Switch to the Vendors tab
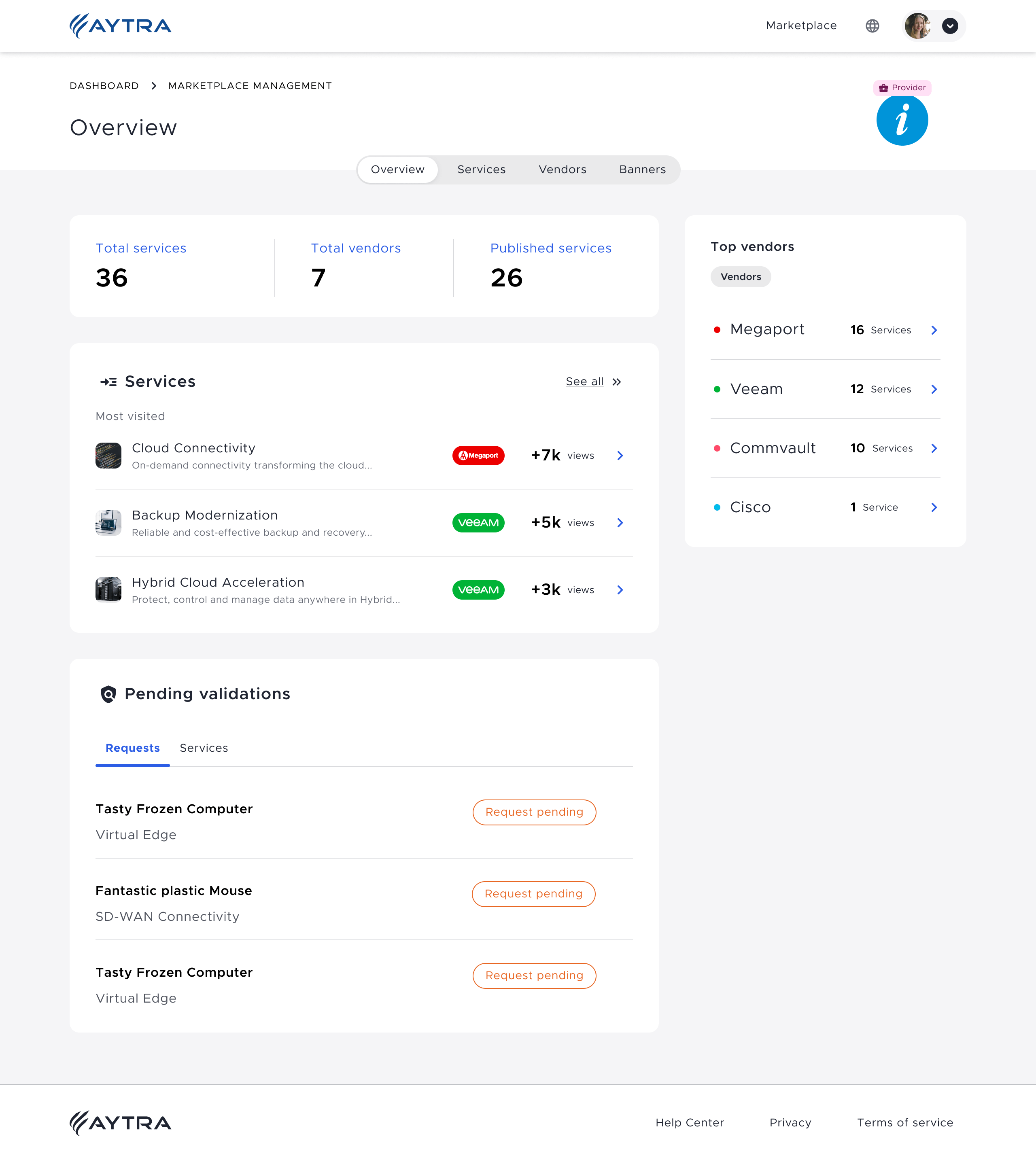 (562, 170)
